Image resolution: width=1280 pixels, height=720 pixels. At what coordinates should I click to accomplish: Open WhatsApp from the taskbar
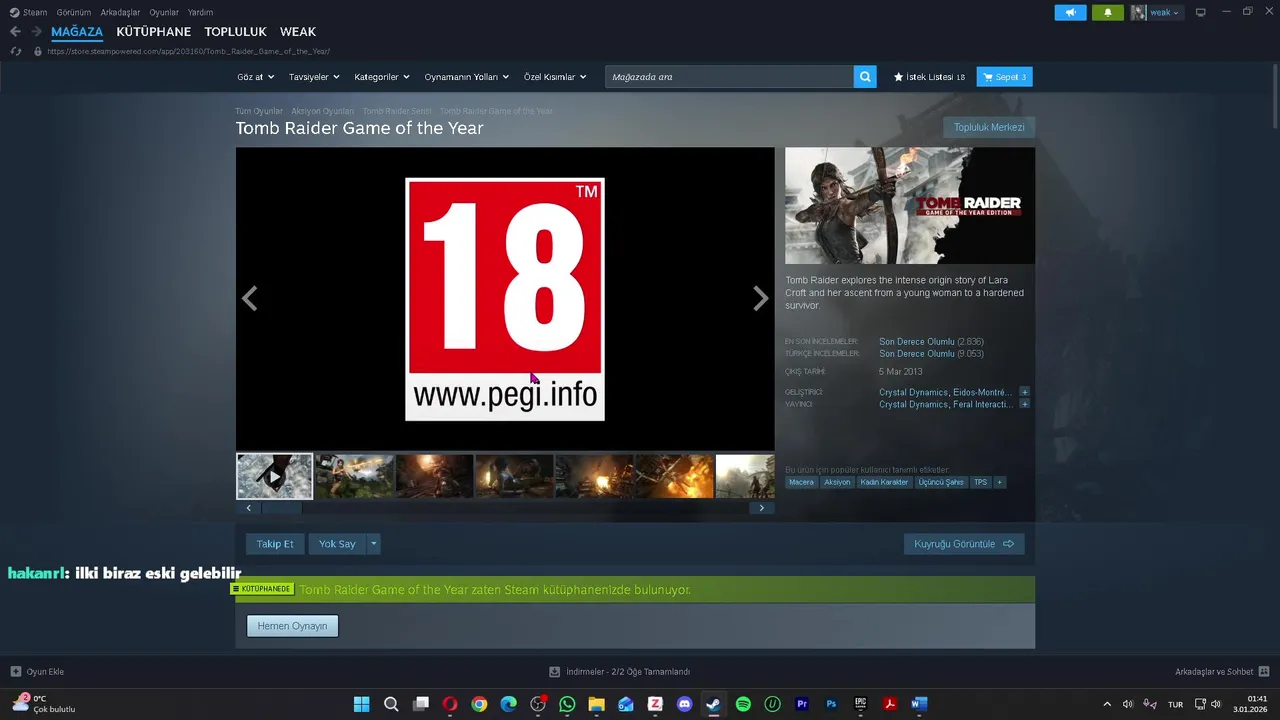pyautogui.click(x=567, y=704)
